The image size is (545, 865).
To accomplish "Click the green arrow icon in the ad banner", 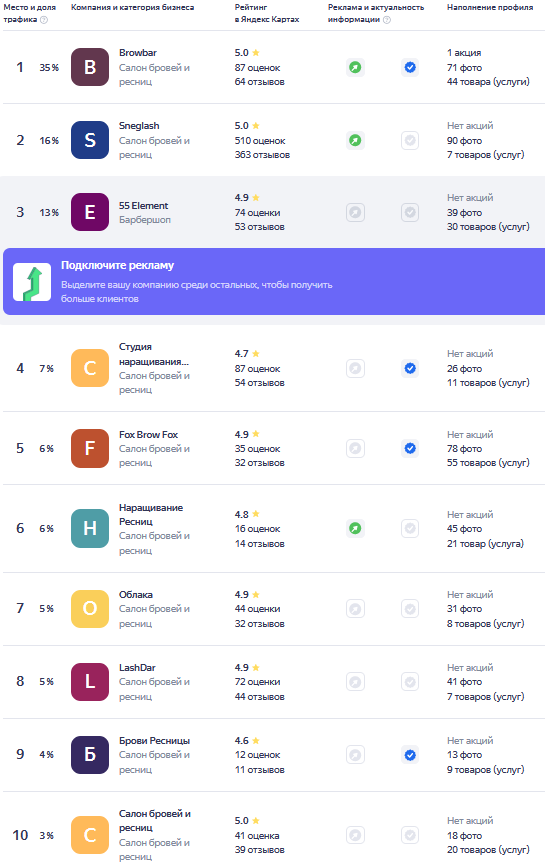I will [x=32, y=282].
